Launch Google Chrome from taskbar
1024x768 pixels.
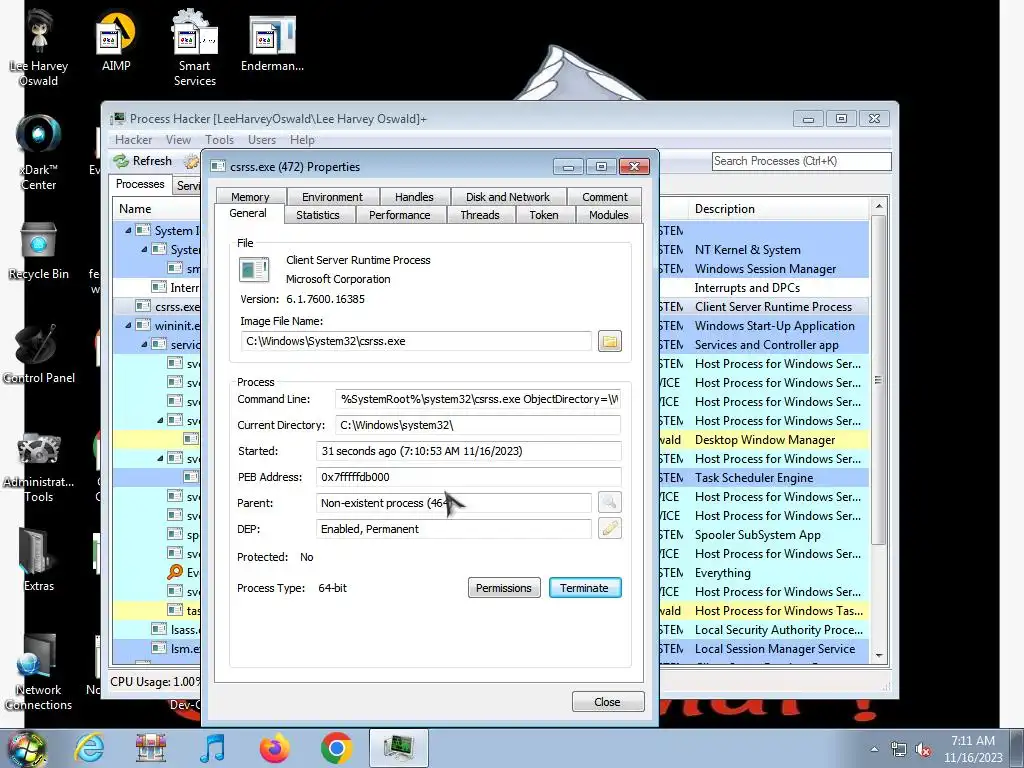coord(336,748)
